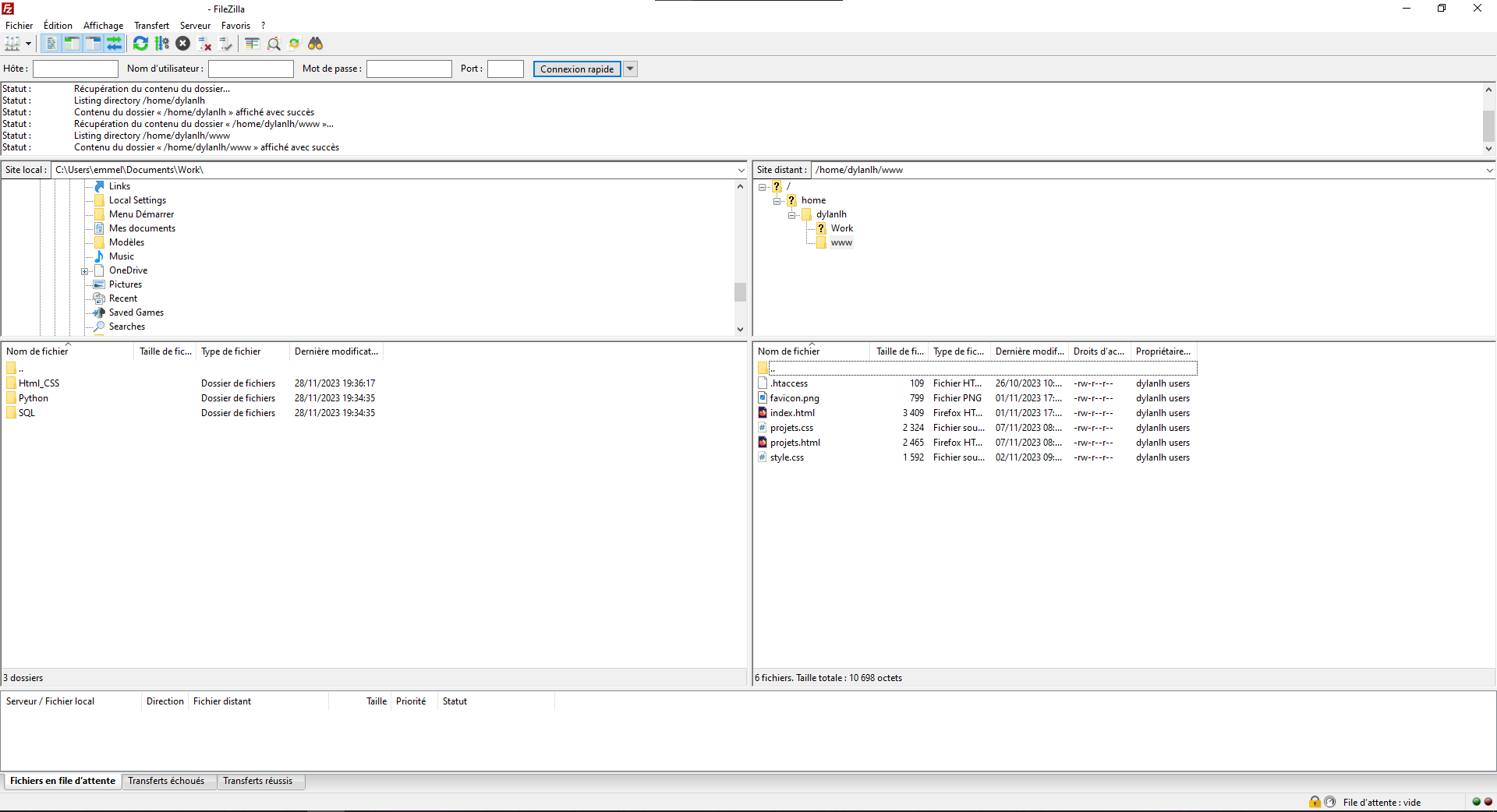1497x812 pixels.
Task: Sort the remote list by Droits d'accès column
Action: [1099, 351]
